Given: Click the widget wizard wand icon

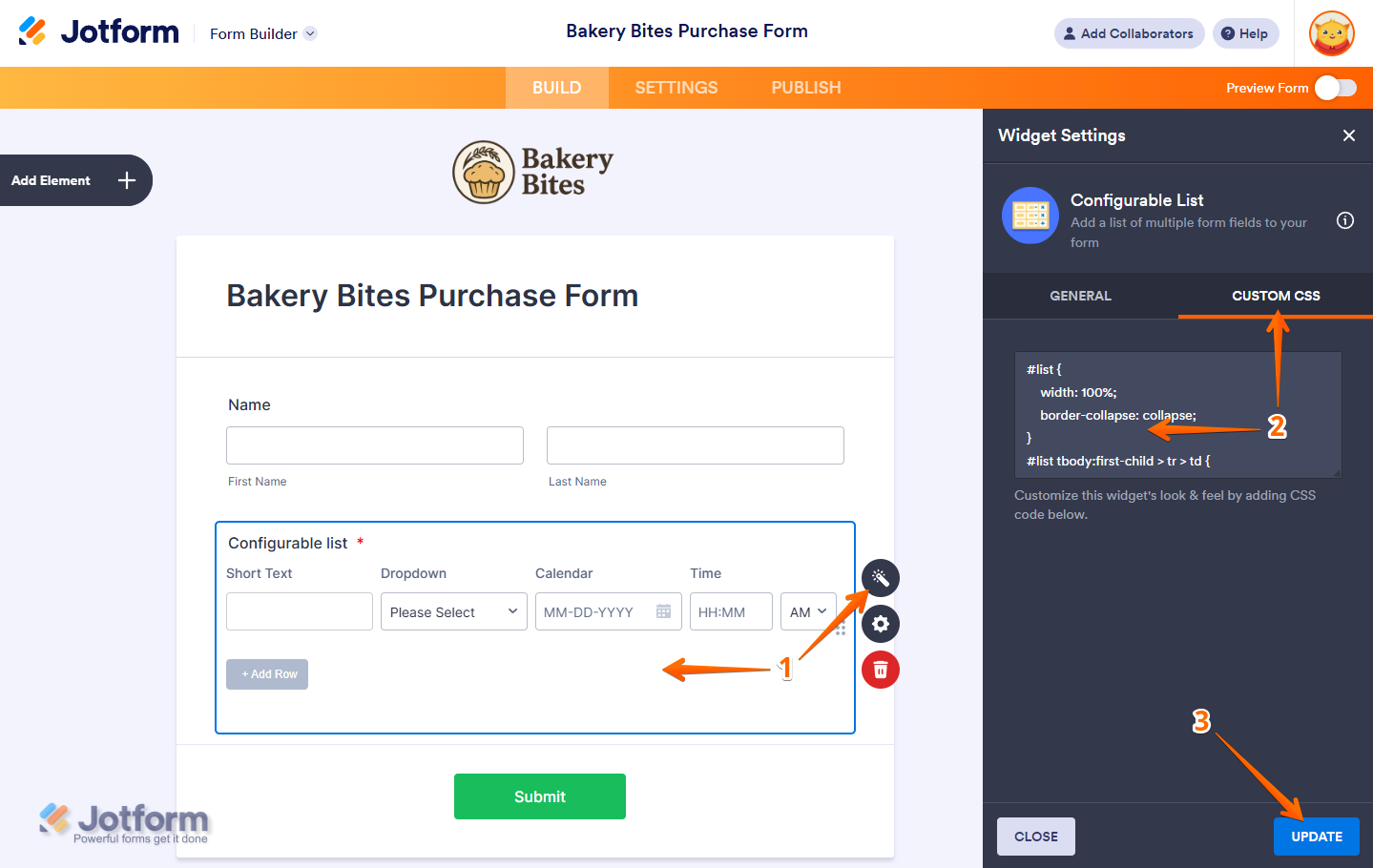Looking at the screenshot, I should (880, 578).
